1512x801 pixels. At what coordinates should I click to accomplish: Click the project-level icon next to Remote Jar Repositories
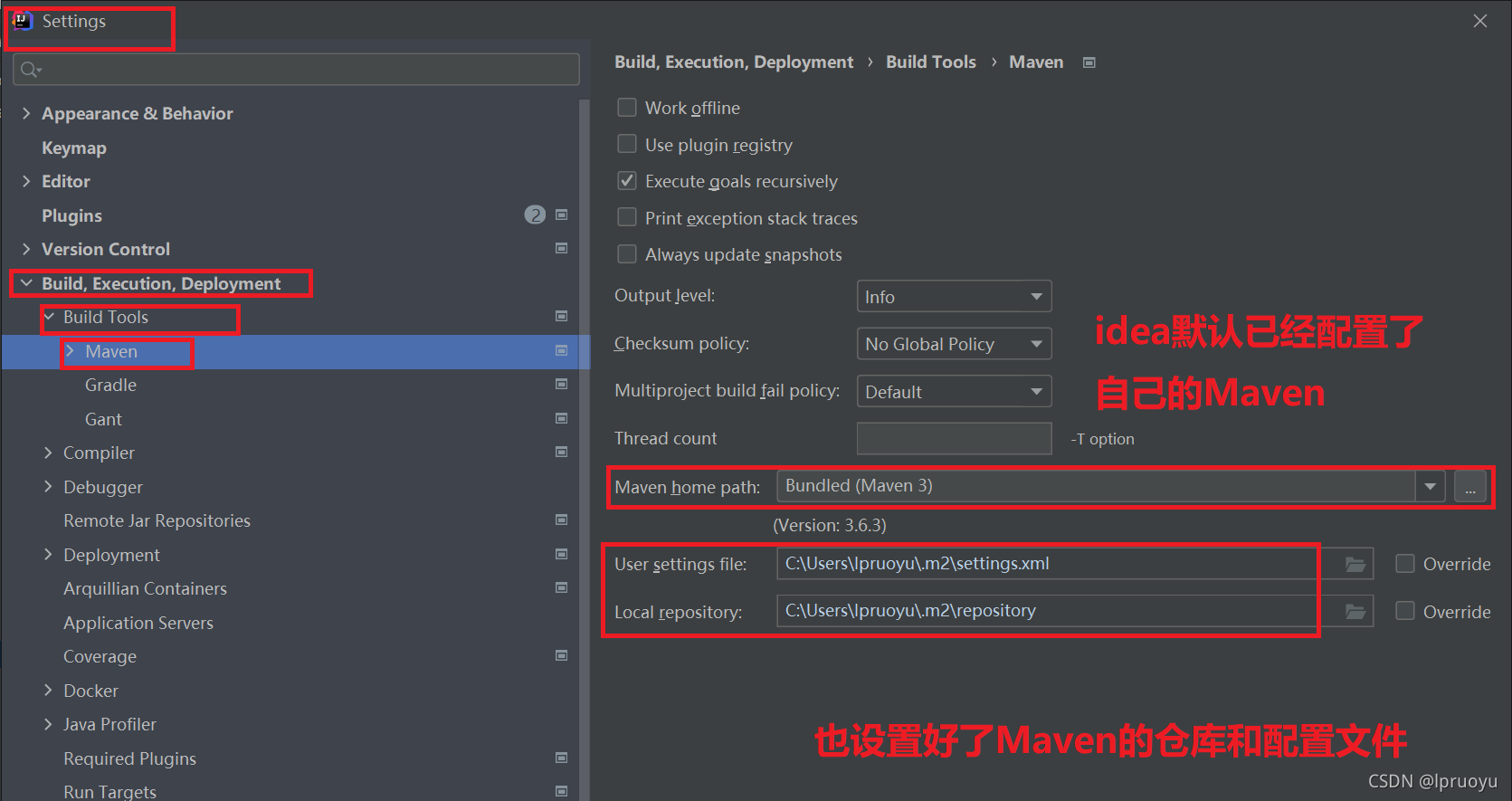561,520
